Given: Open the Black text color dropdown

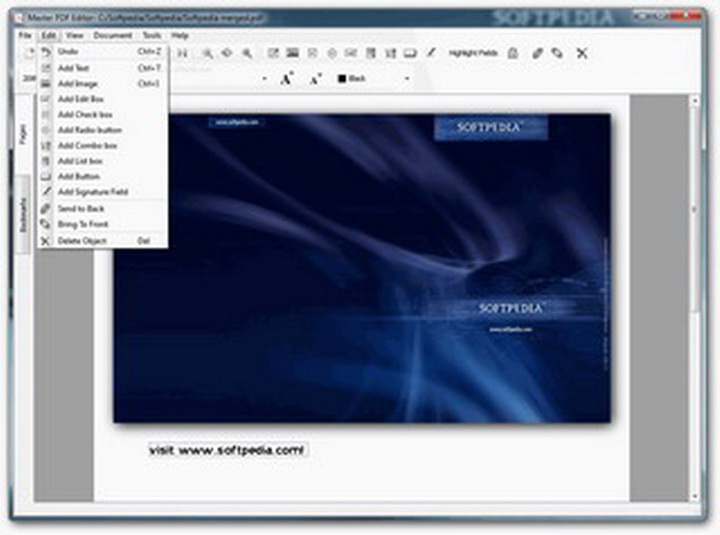Looking at the screenshot, I should 407,79.
